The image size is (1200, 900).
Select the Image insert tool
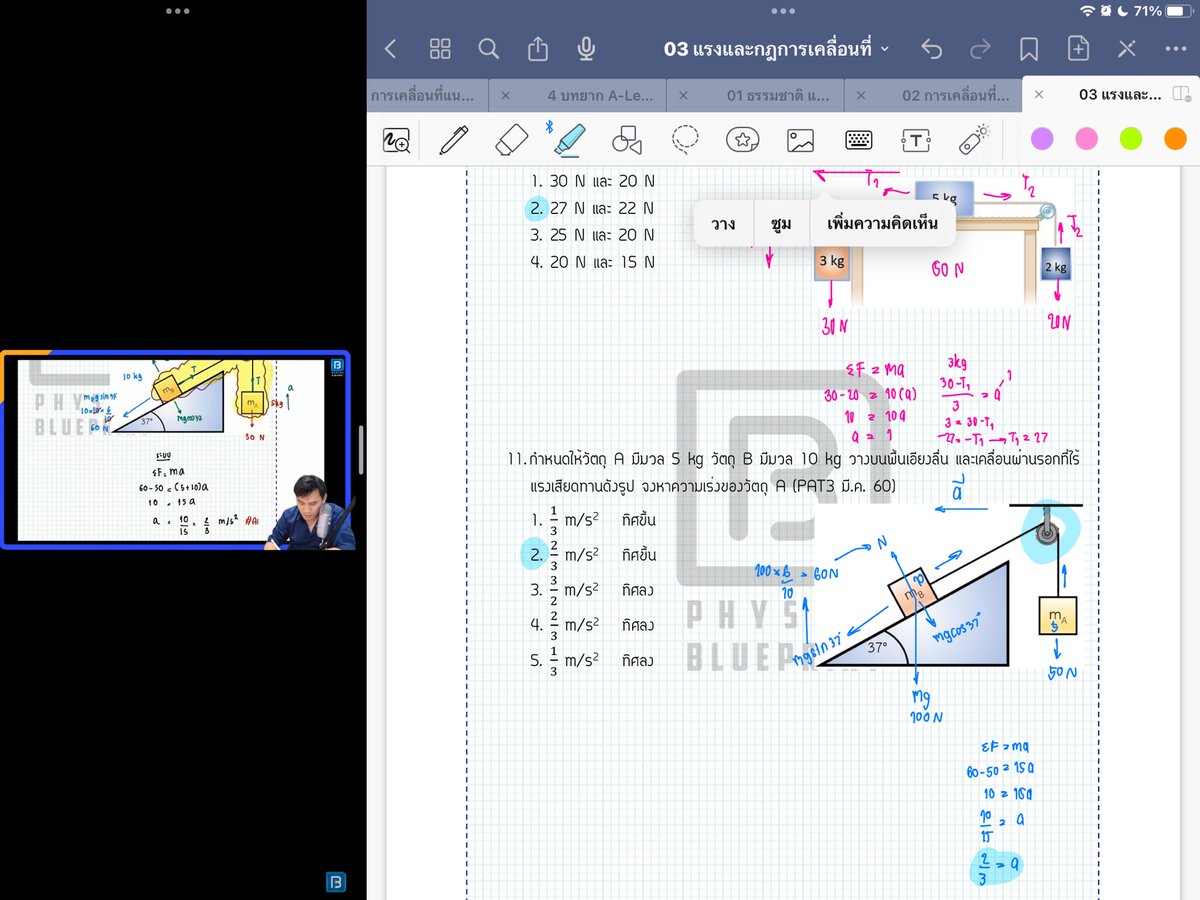pyautogui.click(x=800, y=141)
